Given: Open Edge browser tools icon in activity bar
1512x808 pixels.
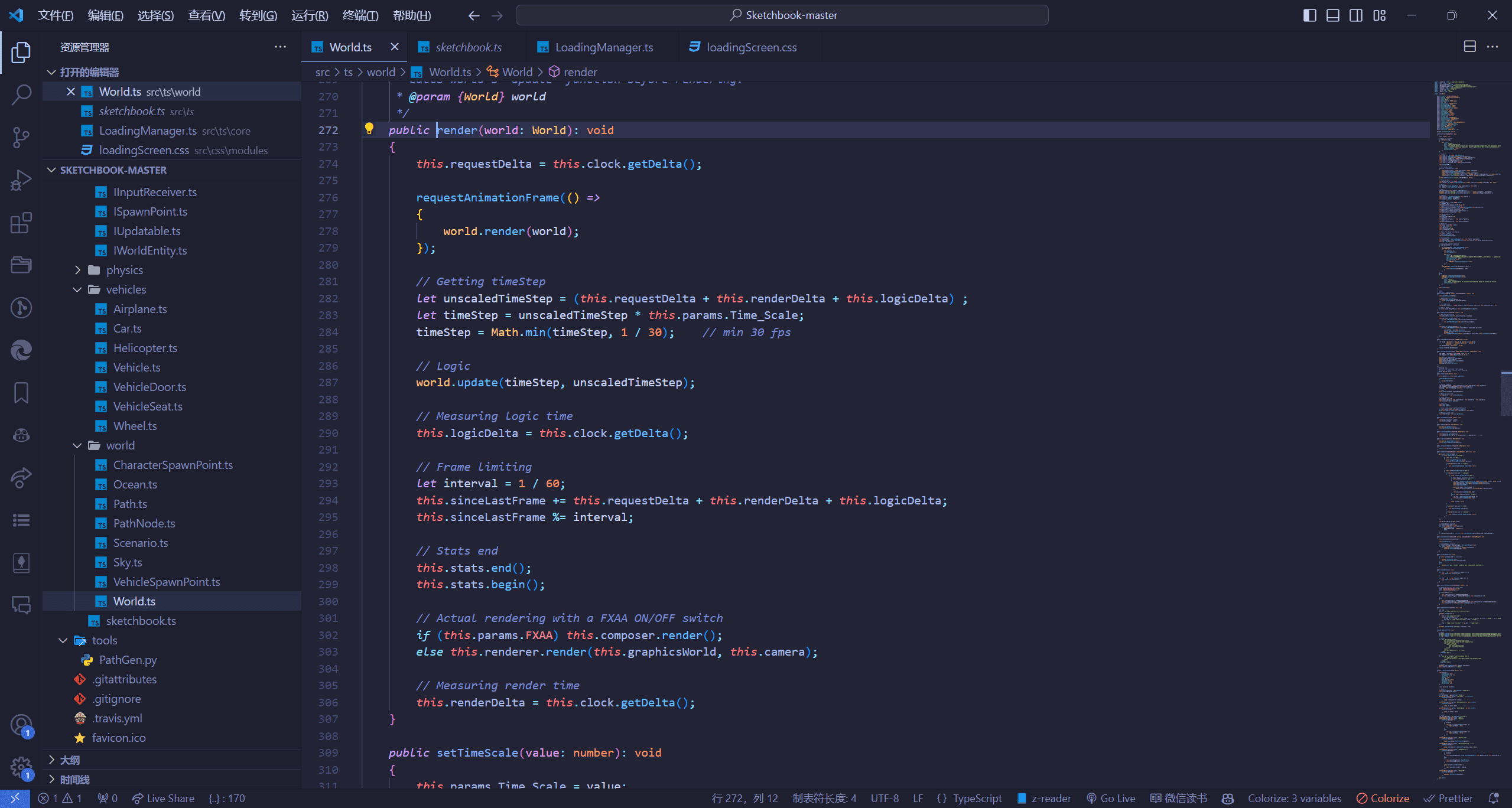Looking at the screenshot, I should pyautogui.click(x=21, y=350).
